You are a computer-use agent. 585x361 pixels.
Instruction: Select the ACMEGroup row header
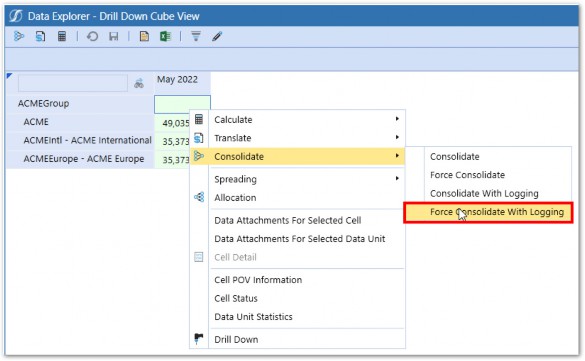pos(80,104)
